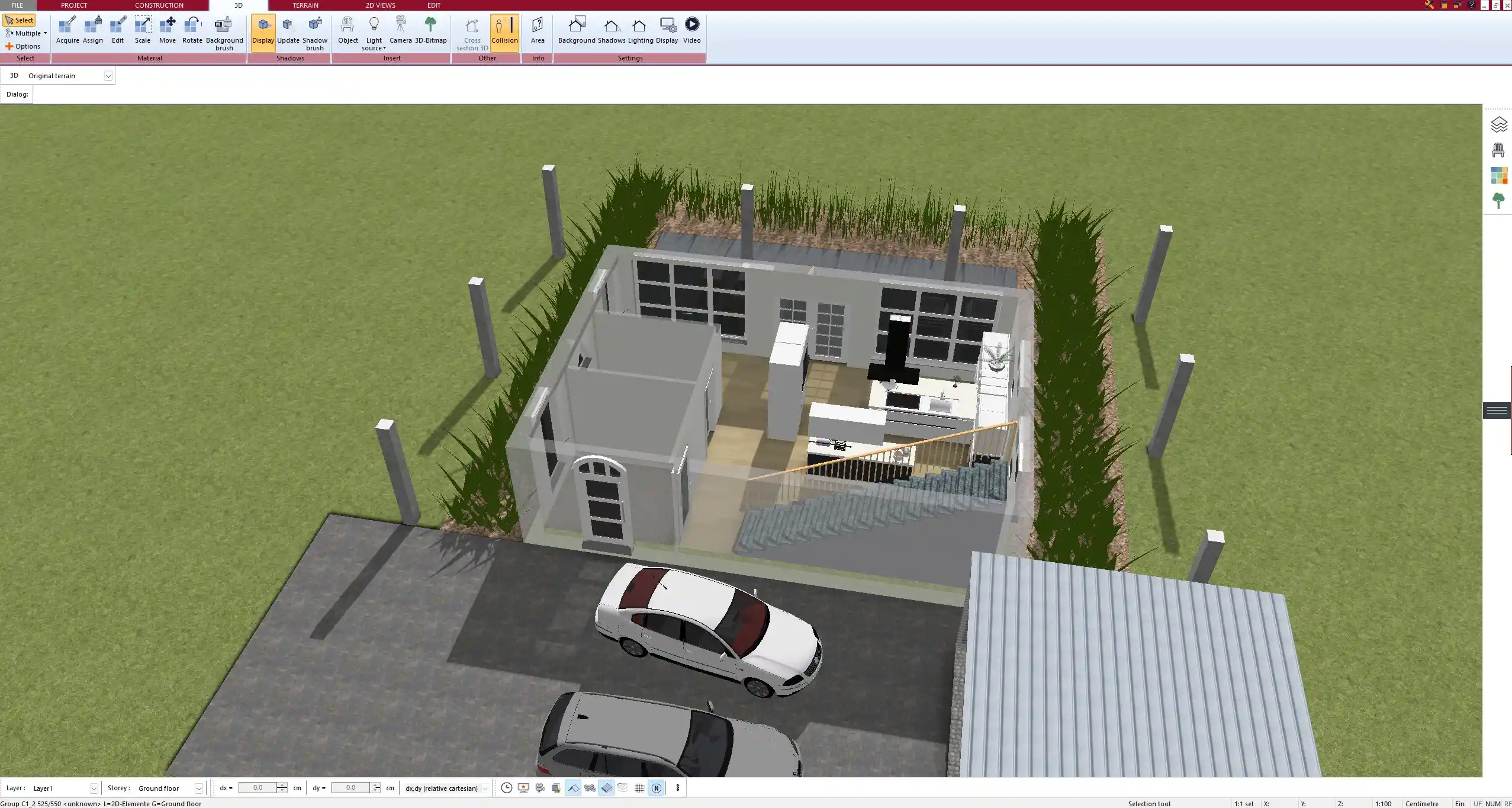Viewport: 1512px width, 808px height.
Task: Open the materials palette on right sidebar
Action: tap(1498, 176)
